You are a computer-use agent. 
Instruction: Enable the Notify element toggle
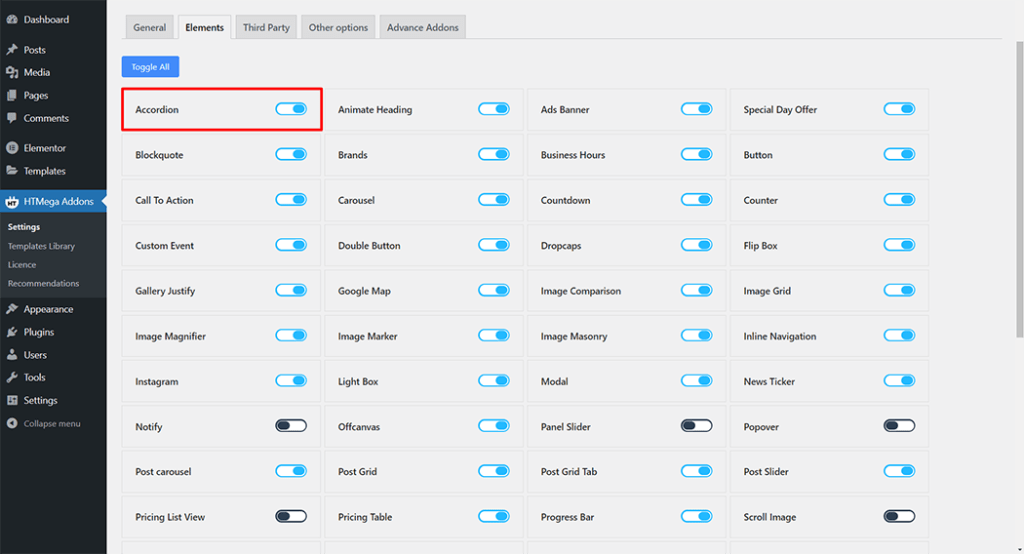coord(291,426)
